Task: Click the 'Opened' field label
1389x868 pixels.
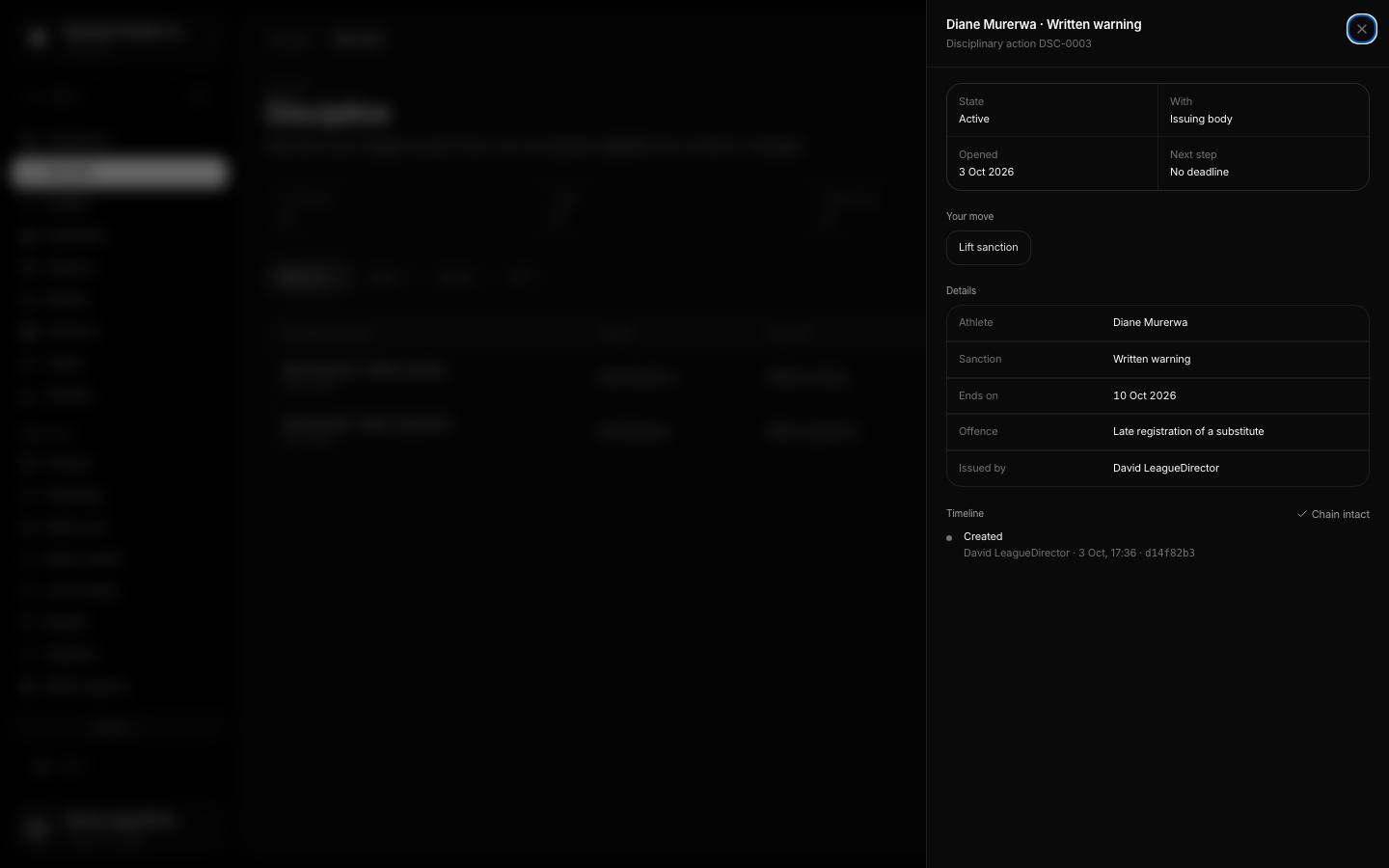Action: click(978, 155)
